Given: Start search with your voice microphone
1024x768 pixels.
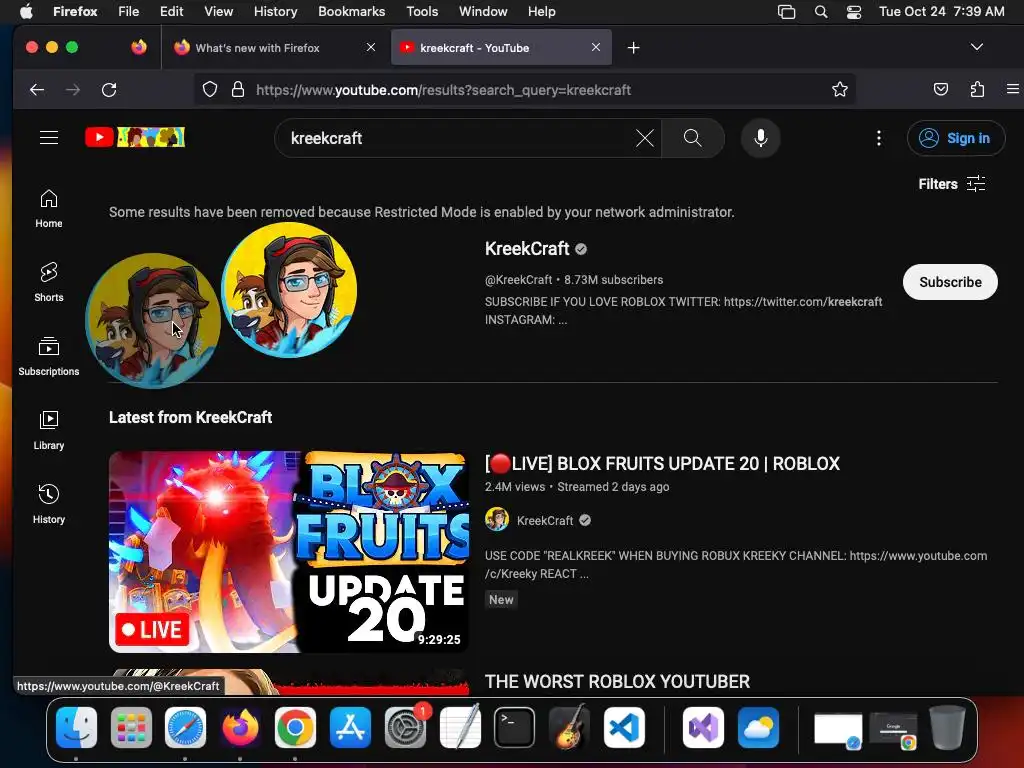Looking at the screenshot, I should tap(760, 138).
